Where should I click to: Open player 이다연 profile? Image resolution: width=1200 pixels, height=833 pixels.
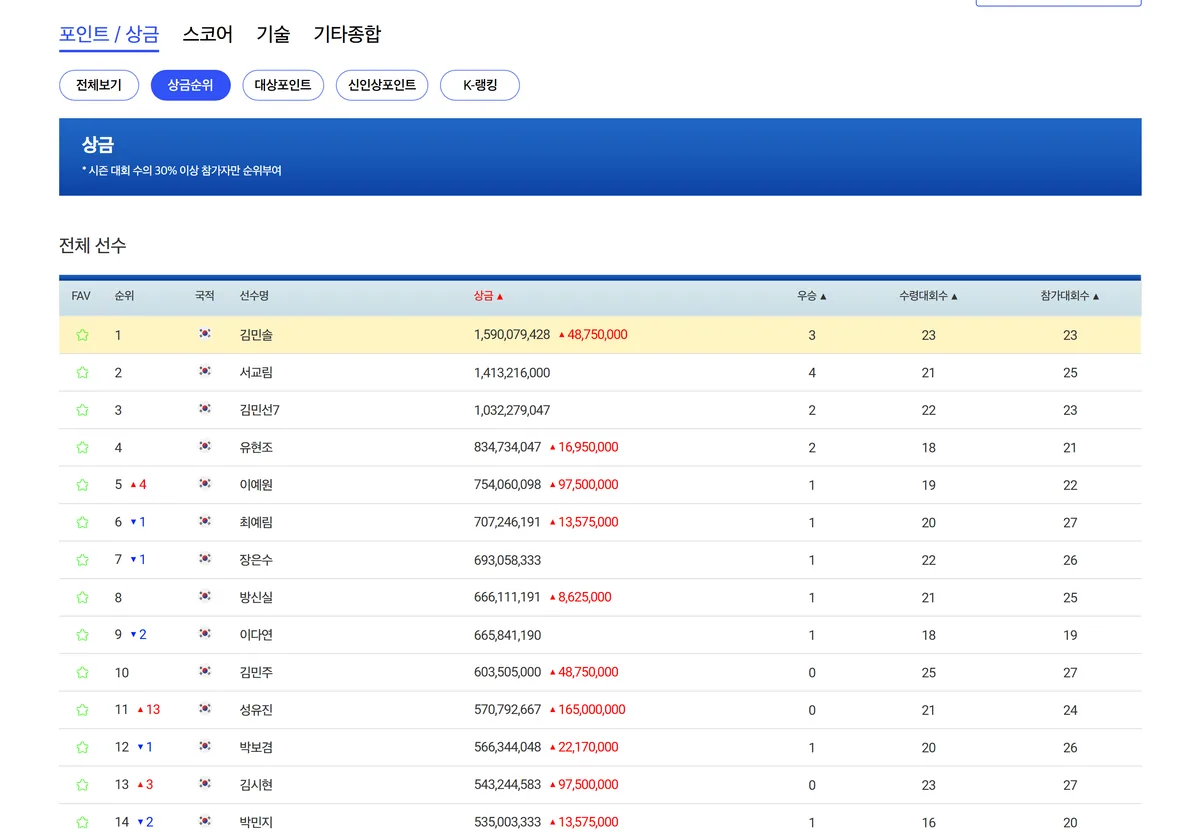pos(256,635)
